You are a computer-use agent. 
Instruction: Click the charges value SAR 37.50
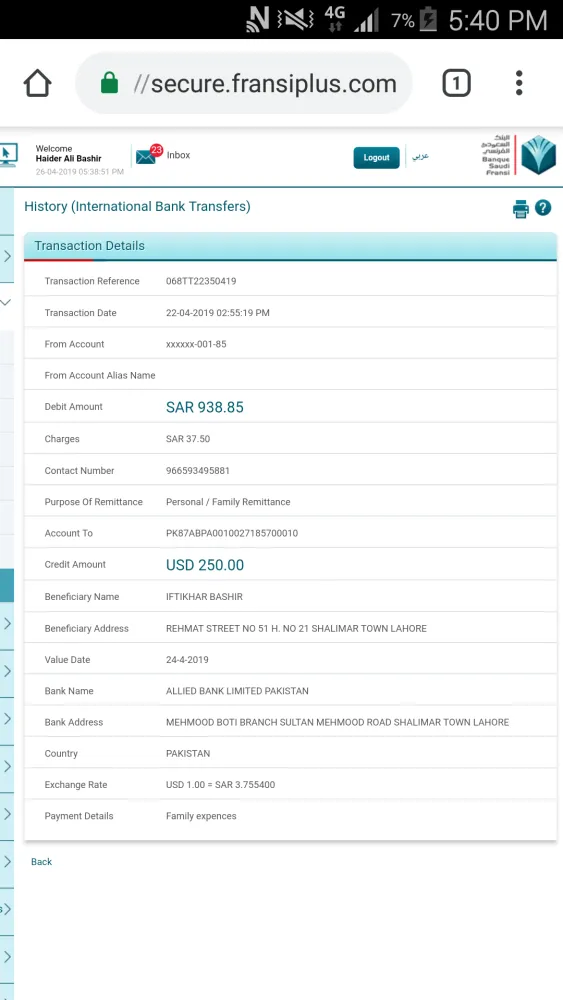click(x=187, y=439)
